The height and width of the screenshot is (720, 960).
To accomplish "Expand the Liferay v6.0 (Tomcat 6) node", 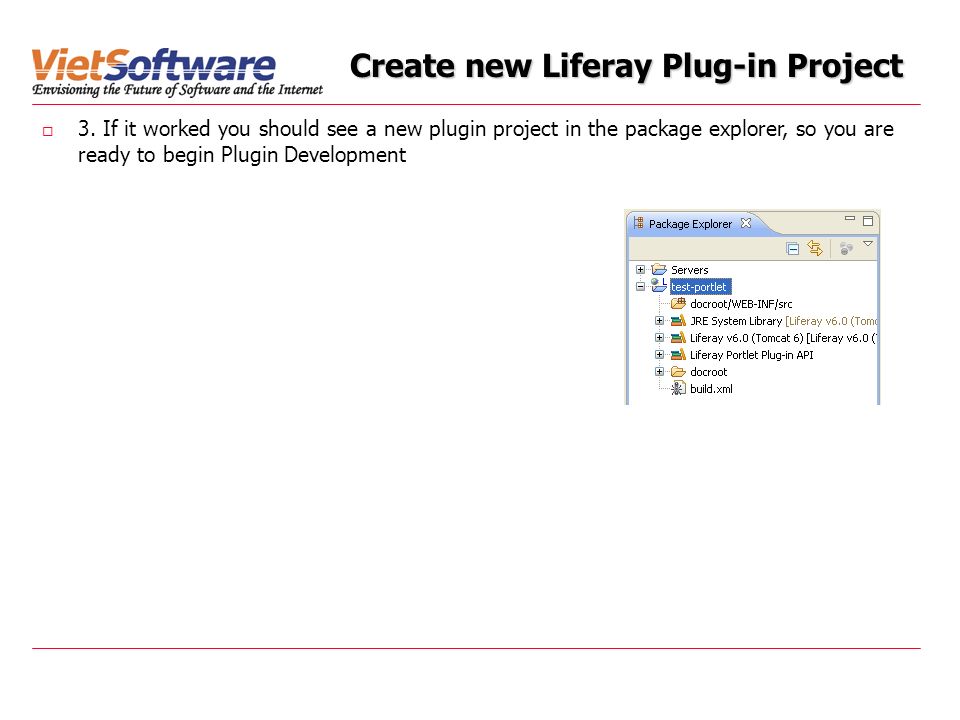I will [659, 337].
